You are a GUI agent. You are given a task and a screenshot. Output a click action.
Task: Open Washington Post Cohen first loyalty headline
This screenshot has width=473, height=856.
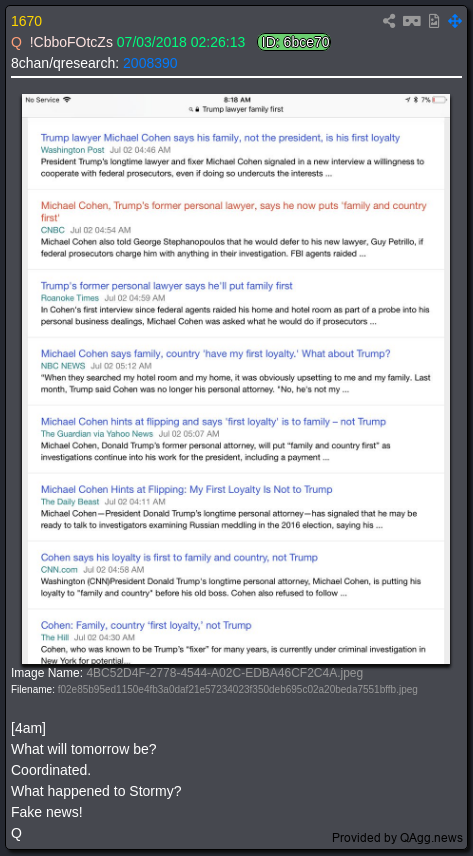point(220,138)
